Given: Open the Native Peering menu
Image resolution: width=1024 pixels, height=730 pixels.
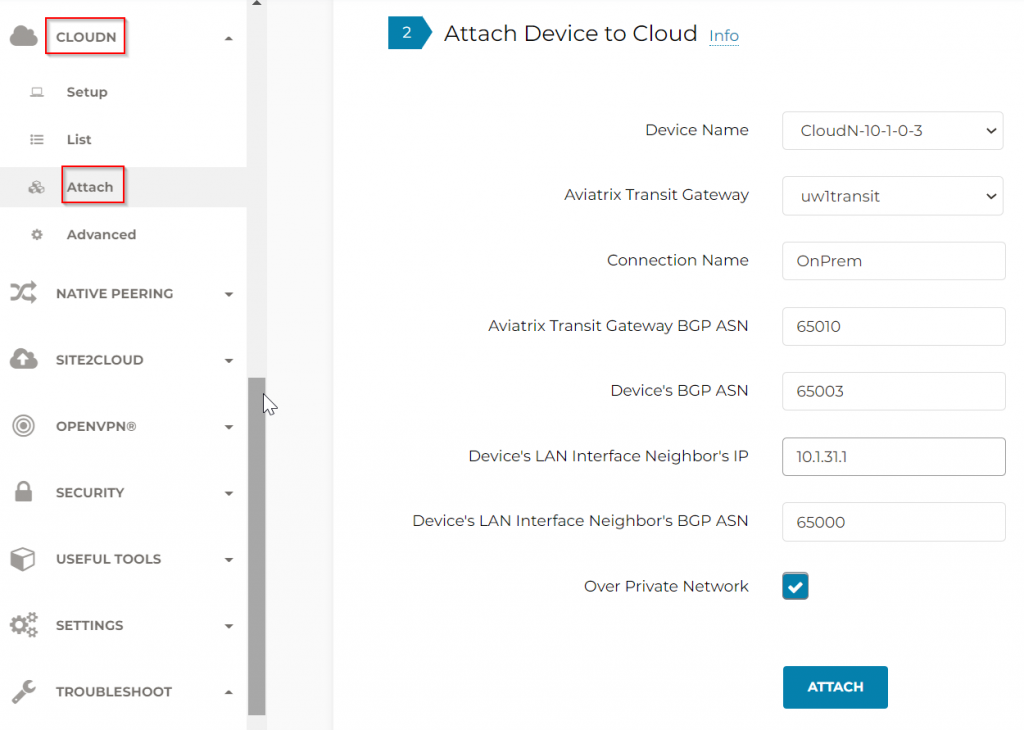Looking at the screenshot, I should (114, 294).
